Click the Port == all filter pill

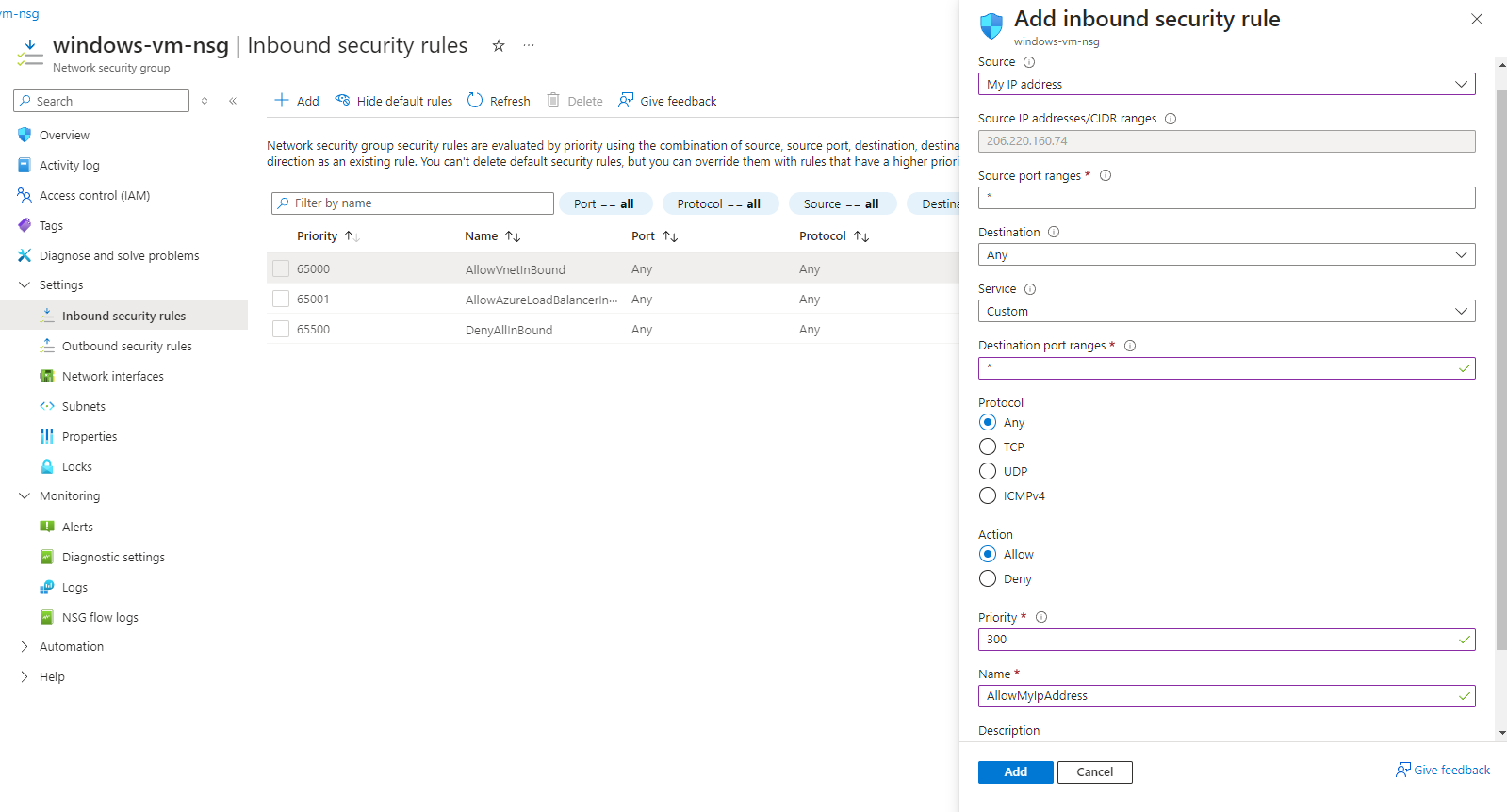(604, 203)
